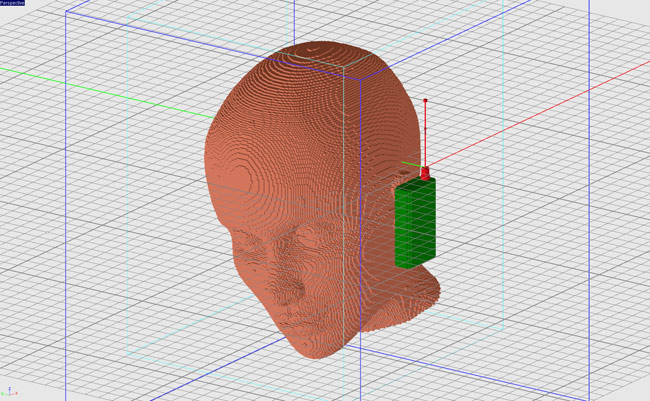The width and height of the screenshot is (650, 401).
Task: Select the thin red antenna rod
Action: (x=425, y=133)
